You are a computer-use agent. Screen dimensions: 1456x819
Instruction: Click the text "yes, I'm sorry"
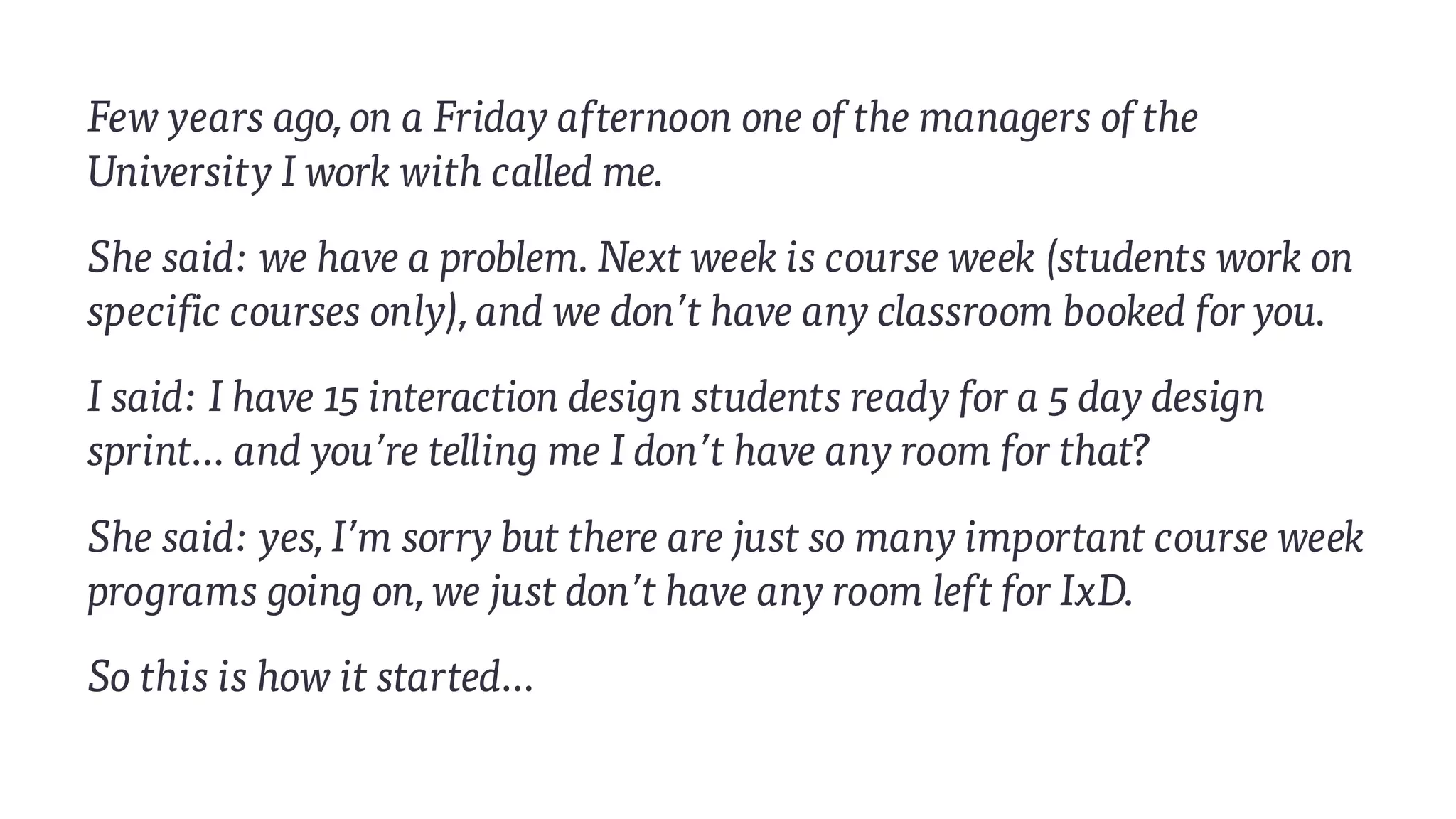click(375, 537)
